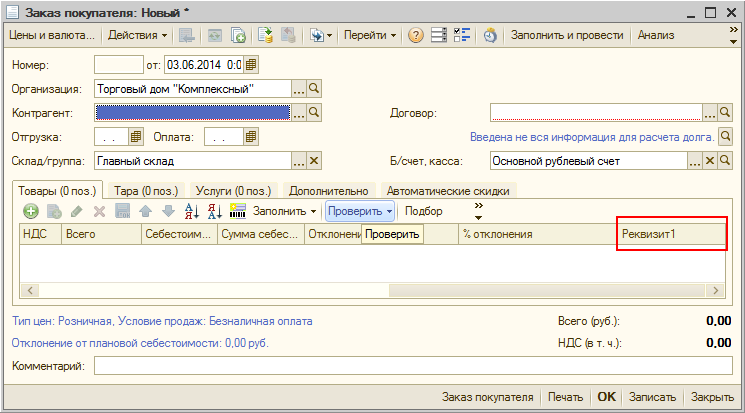
Task: Move row down with arrow icon
Action: point(168,211)
